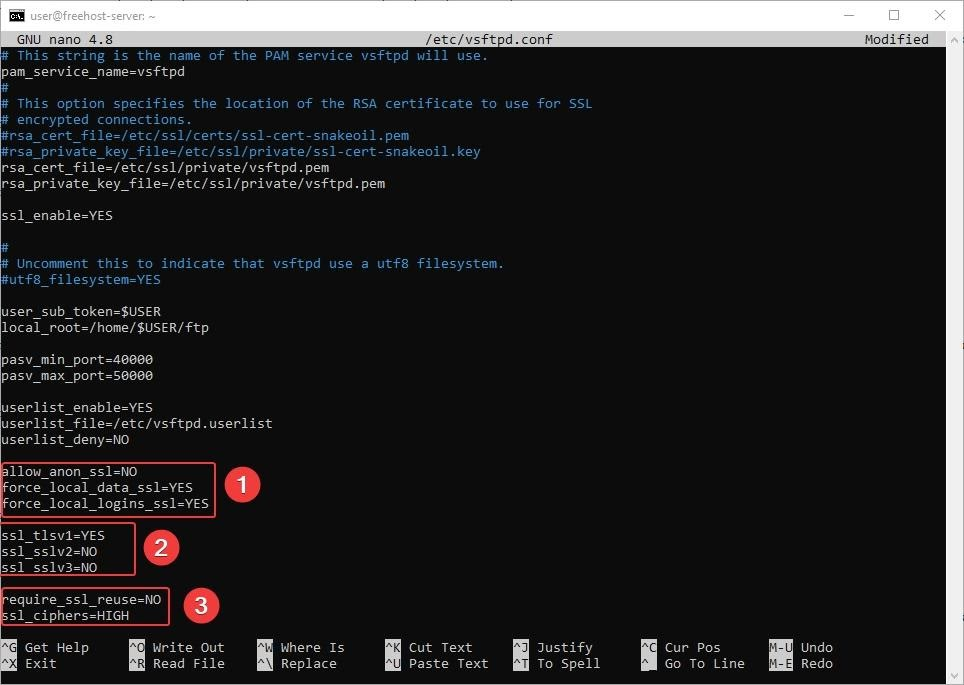Screen dimensions: 964x685
Task: Click the red circle badge numbered 2
Action: click(x=160, y=547)
